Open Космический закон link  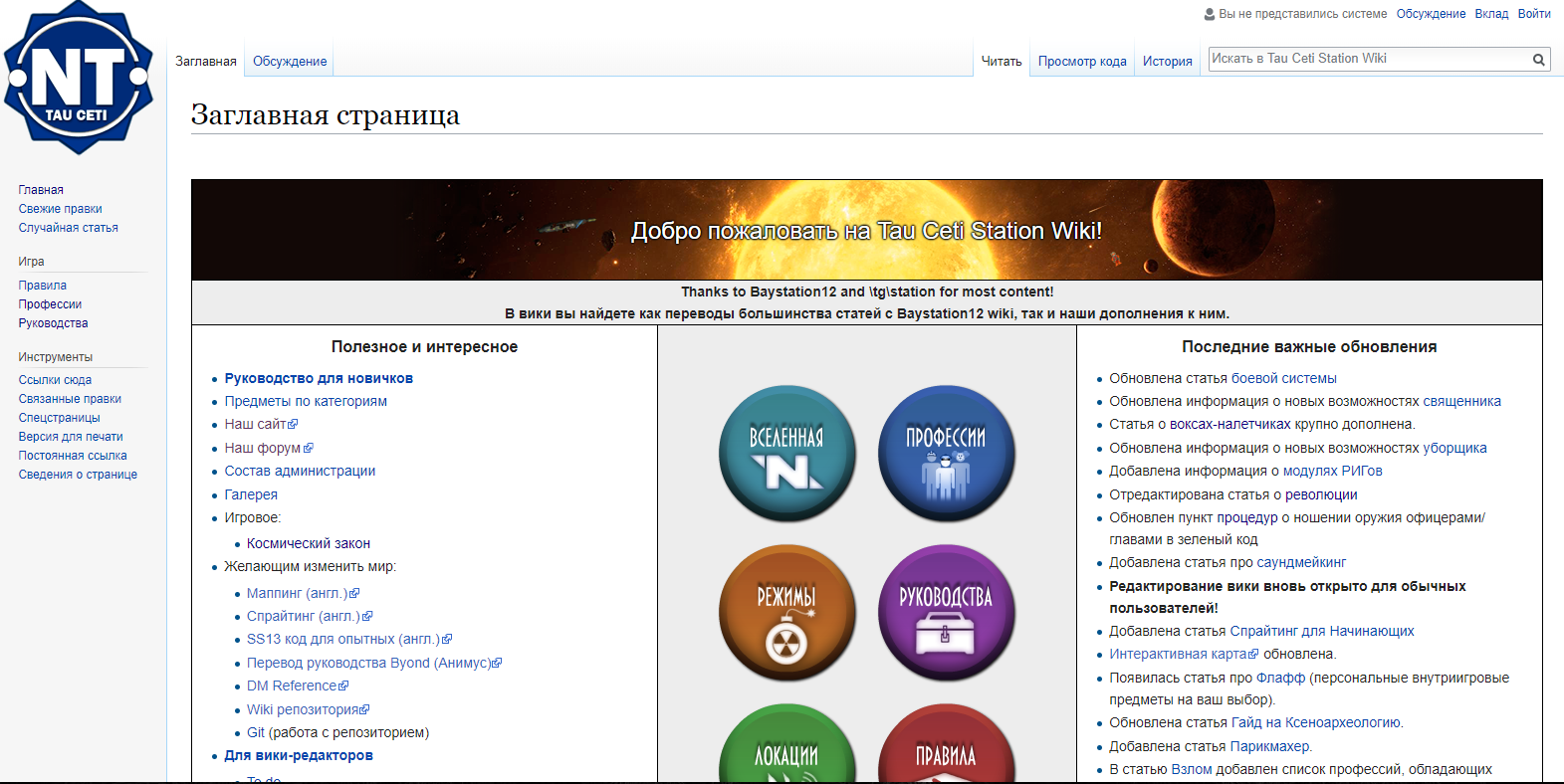point(309,543)
